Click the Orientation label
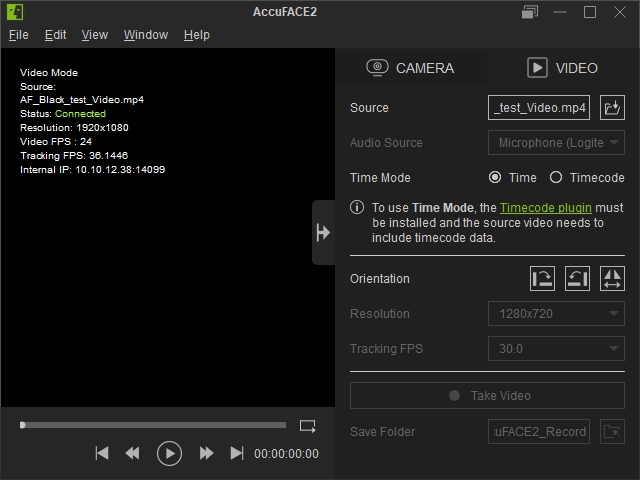 coord(380,279)
